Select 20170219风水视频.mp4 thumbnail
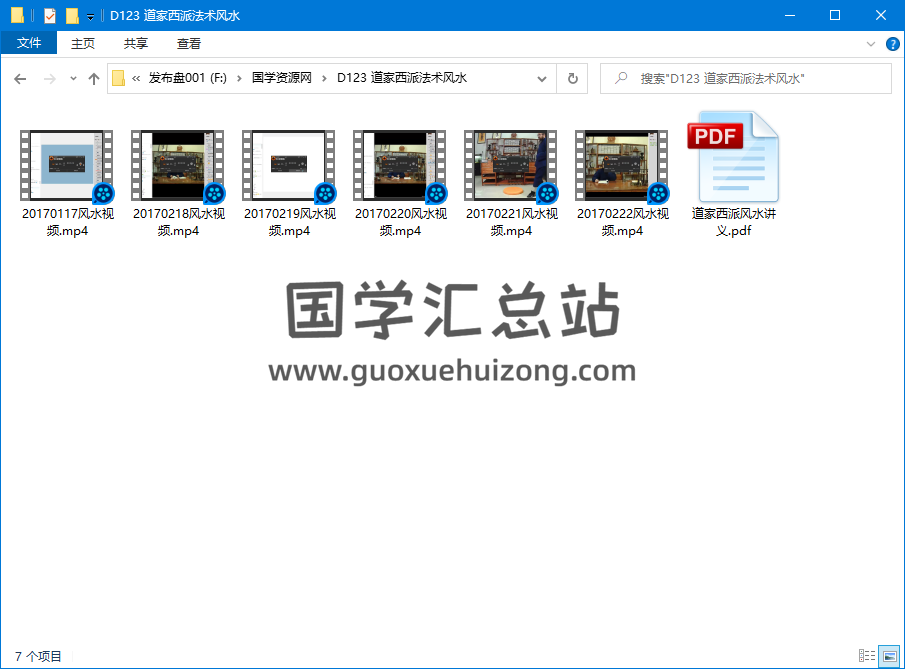Screen dimensions: 905x669 [289, 165]
